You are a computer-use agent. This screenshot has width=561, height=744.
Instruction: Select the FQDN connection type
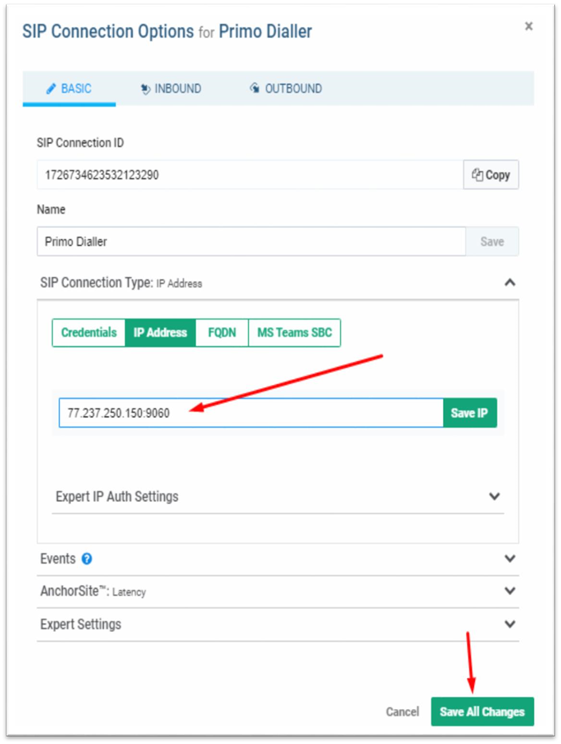click(x=222, y=333)
